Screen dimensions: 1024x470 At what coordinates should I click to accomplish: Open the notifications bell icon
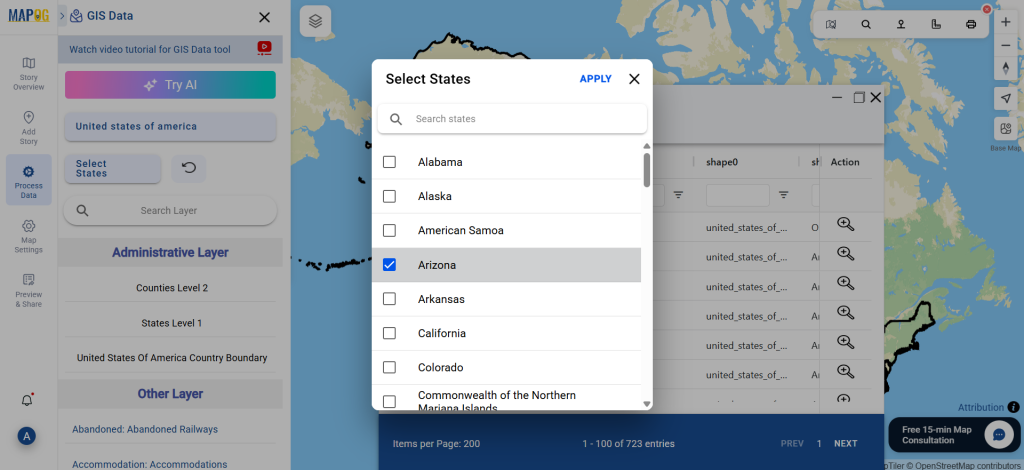pos(27,400)
